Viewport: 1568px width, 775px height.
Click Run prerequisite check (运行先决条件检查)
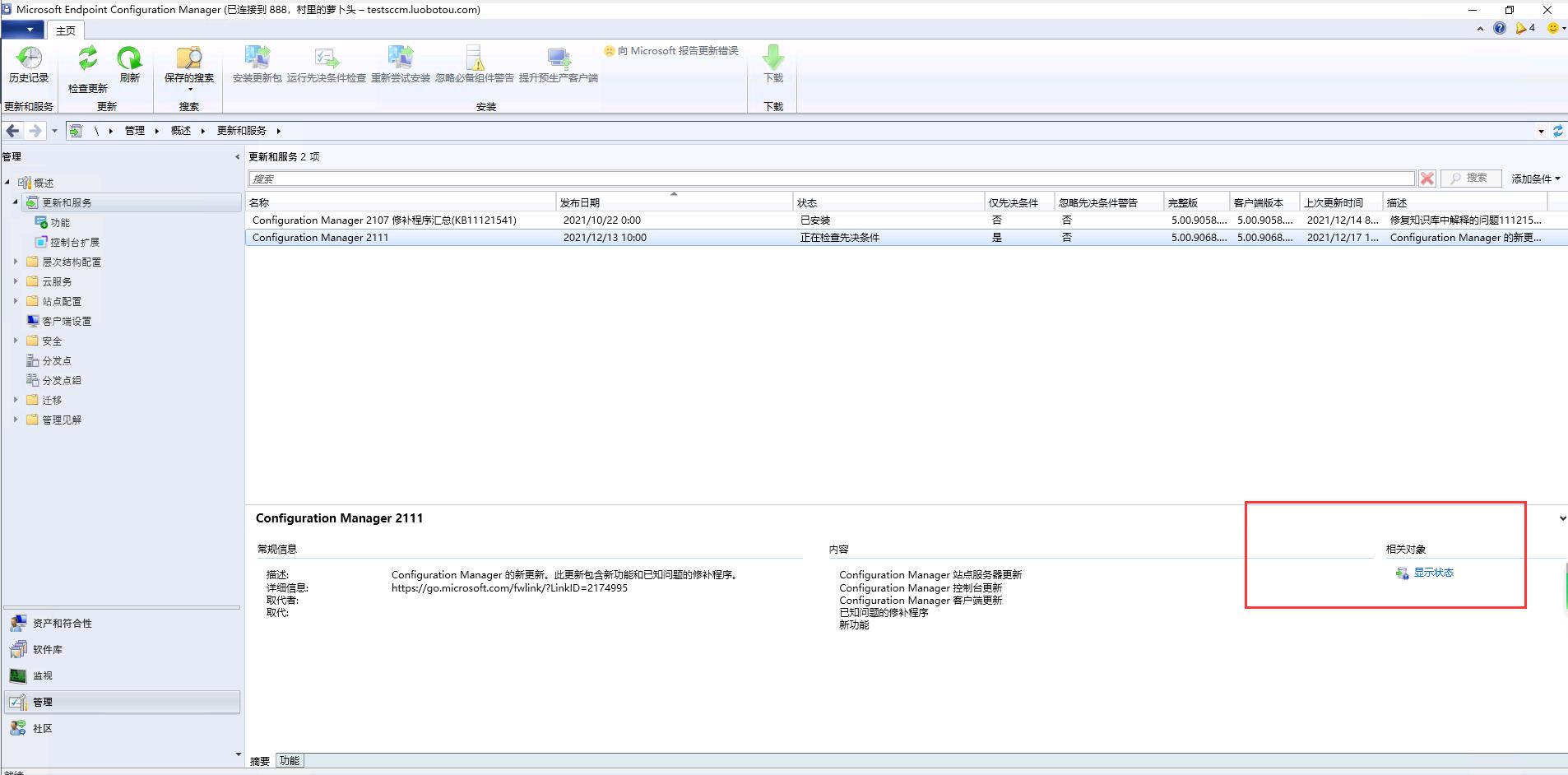(326, 64)
